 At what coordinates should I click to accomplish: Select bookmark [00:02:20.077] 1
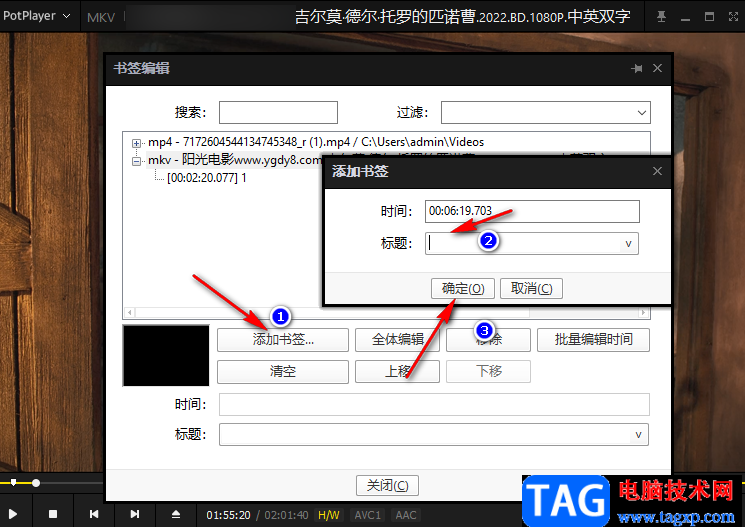[207, 178]
